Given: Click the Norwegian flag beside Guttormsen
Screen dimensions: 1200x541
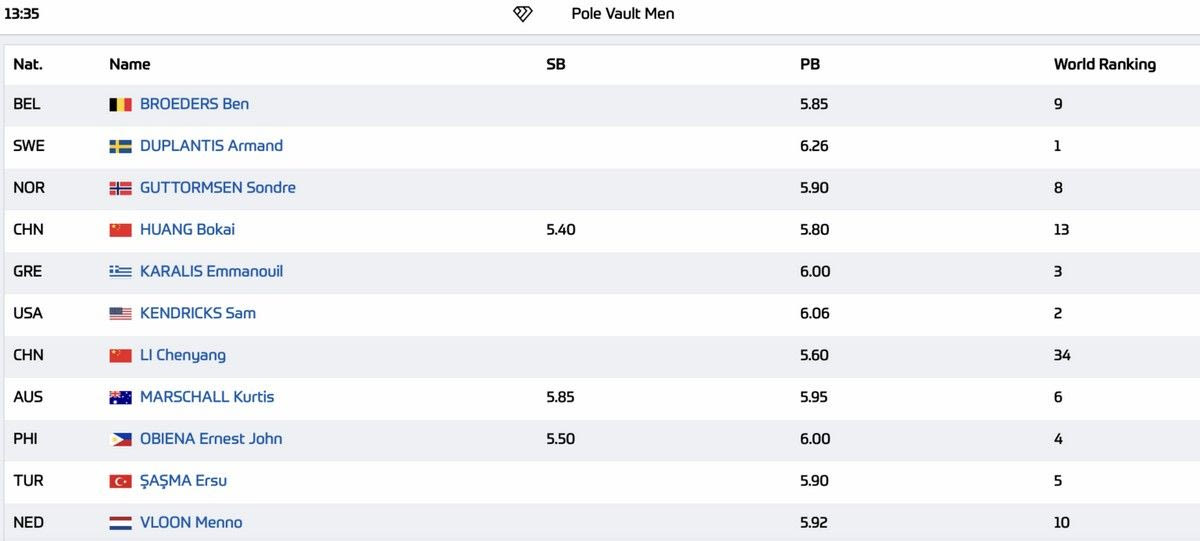Looking at the screenshot, I should click(x=120, y=188).
